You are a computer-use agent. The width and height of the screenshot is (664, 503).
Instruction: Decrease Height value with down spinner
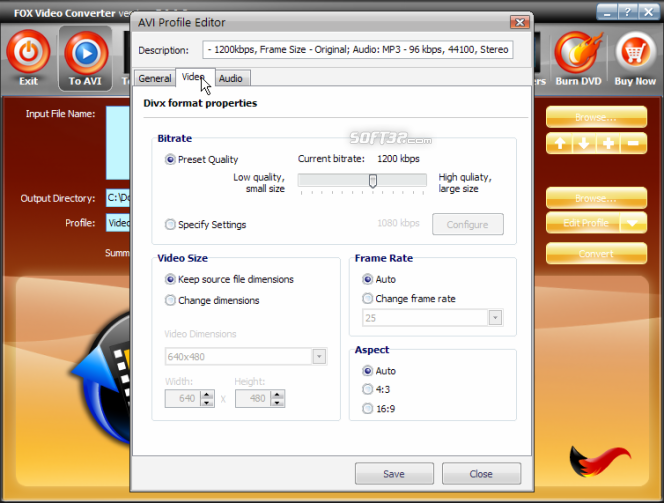277,402
